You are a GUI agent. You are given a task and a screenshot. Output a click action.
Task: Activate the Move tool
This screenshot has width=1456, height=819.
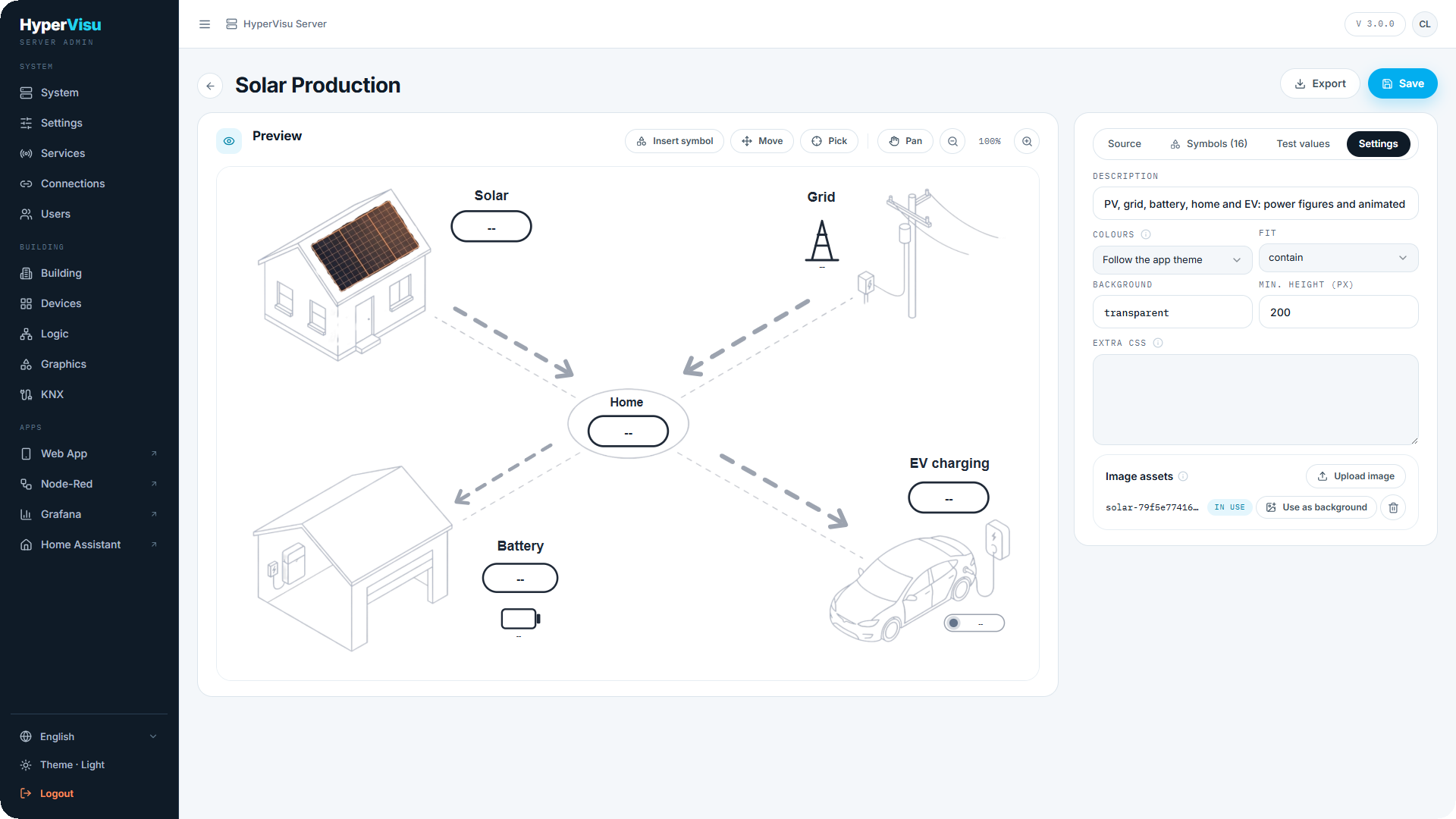(762, 141)
